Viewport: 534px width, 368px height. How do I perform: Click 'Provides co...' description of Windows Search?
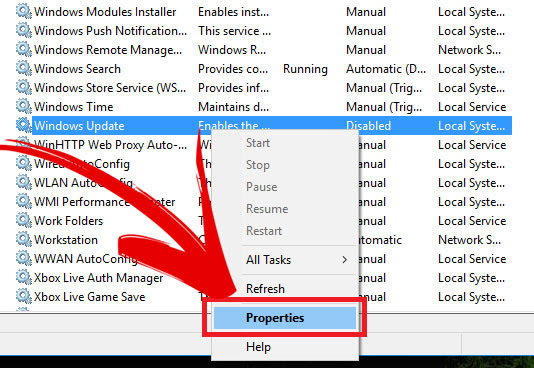[233, 69]
